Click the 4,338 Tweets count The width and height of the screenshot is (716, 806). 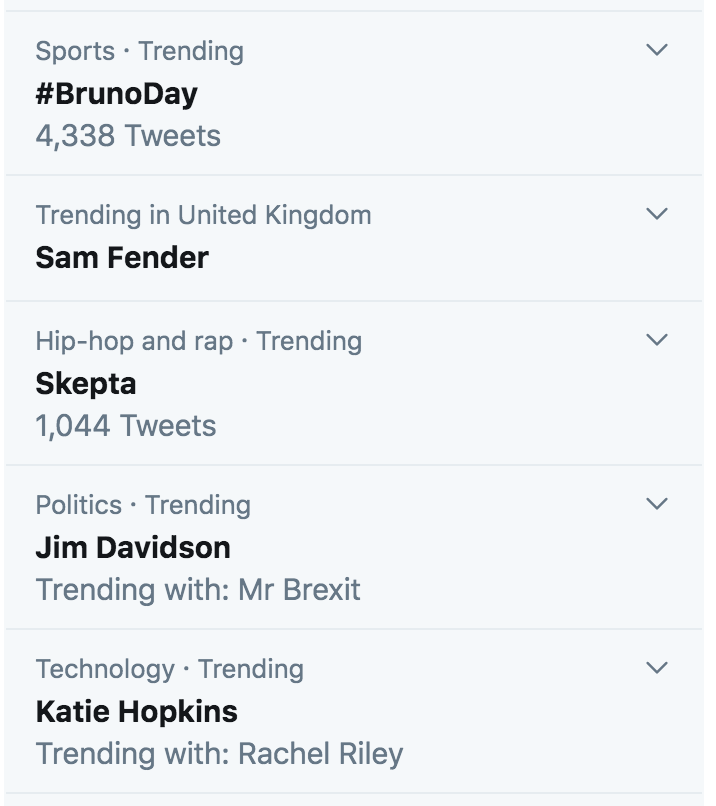click(128, 135)
